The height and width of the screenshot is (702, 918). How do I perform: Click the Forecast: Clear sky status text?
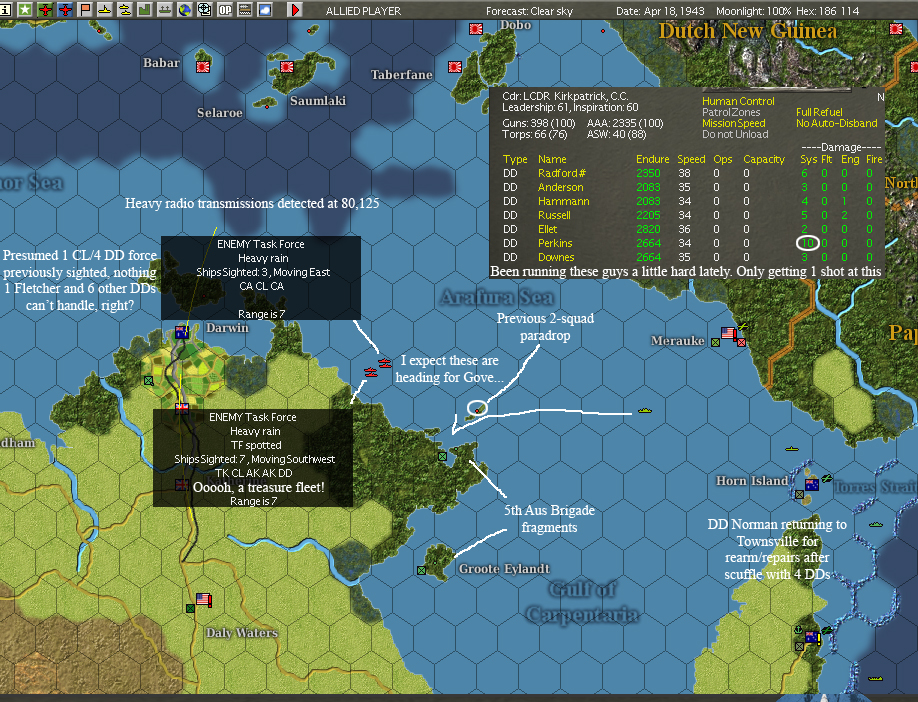529,11
